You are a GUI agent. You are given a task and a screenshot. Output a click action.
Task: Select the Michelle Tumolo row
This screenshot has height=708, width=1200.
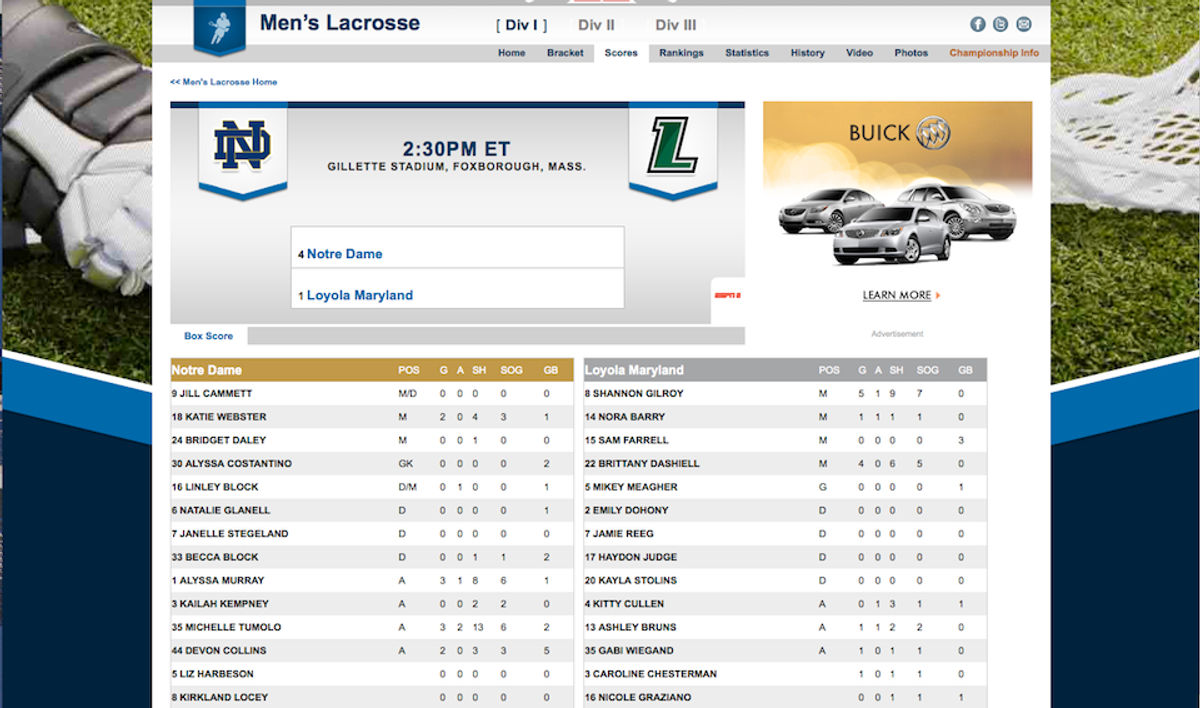pos(372,627)
